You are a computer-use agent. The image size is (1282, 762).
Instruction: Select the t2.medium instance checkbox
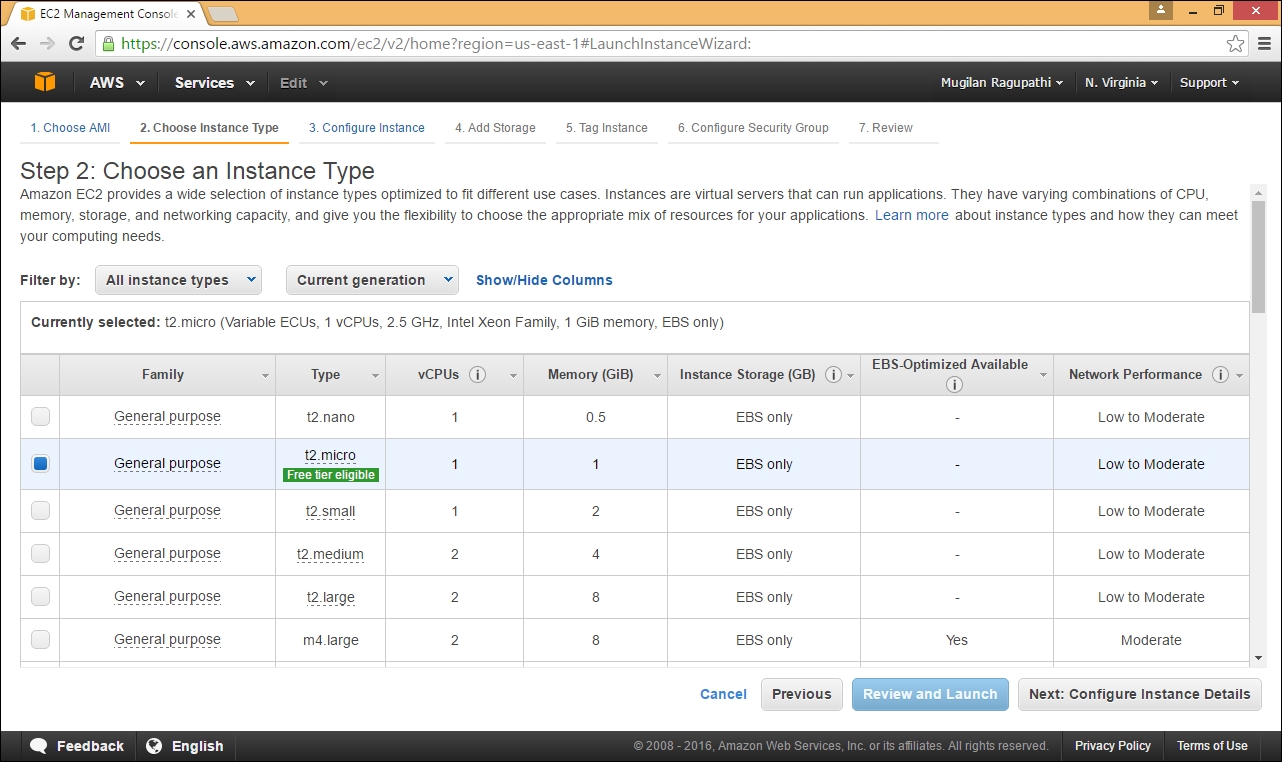40,554
